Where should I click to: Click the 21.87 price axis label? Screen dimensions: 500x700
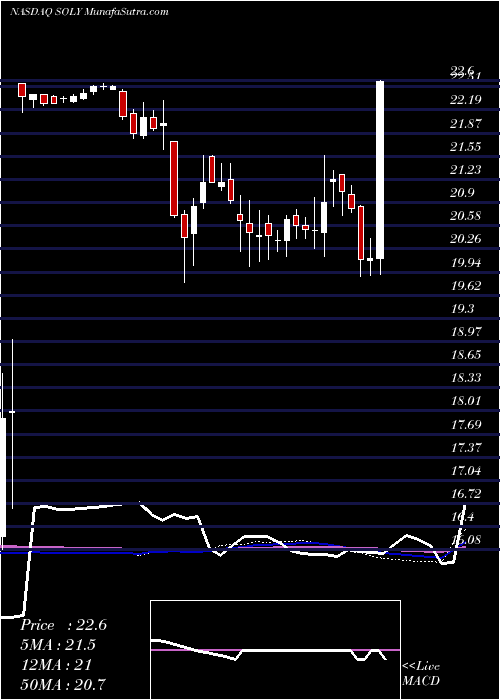[x=466, y=123]
